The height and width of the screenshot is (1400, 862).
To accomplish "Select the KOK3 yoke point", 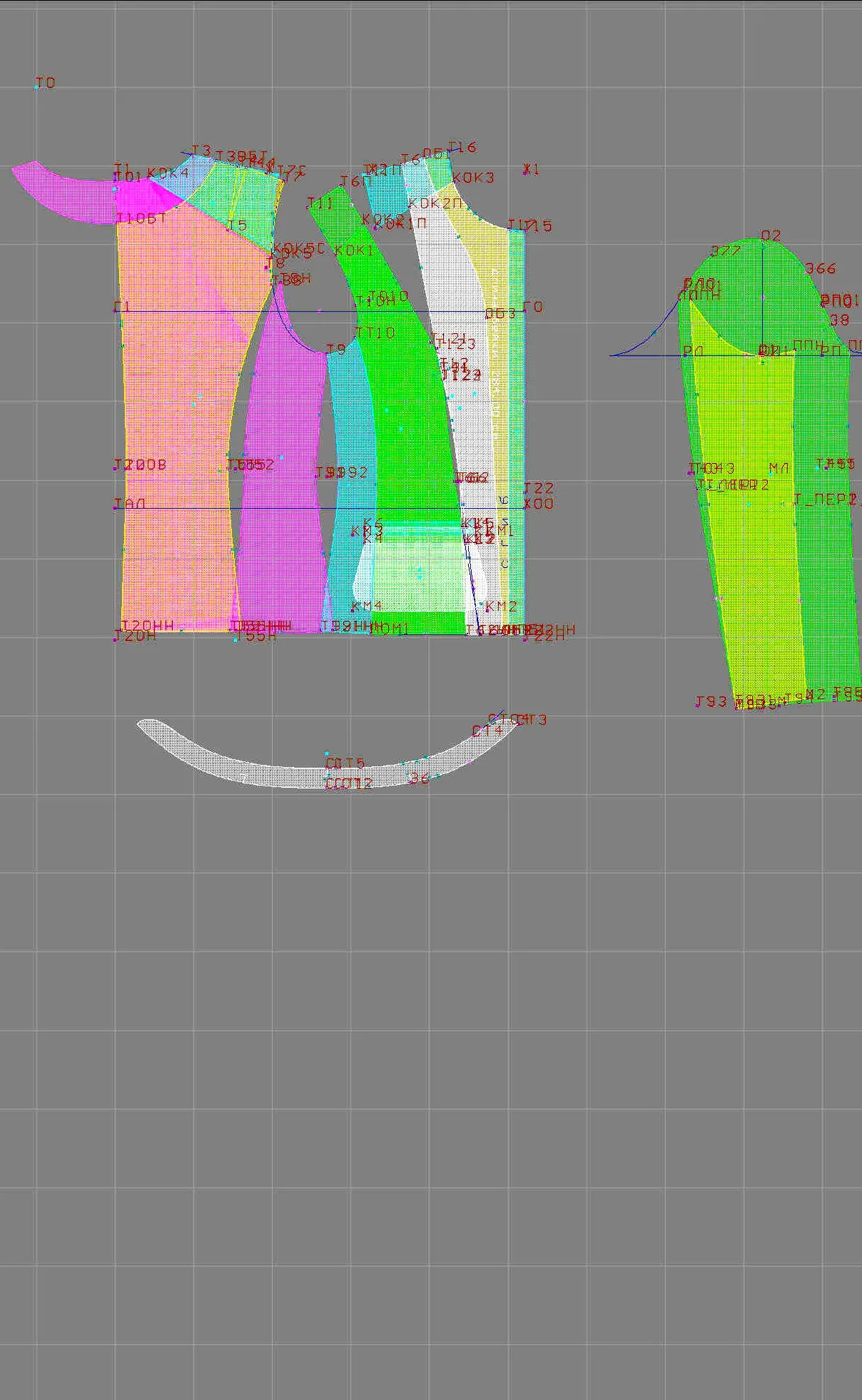I will [473, 177].
